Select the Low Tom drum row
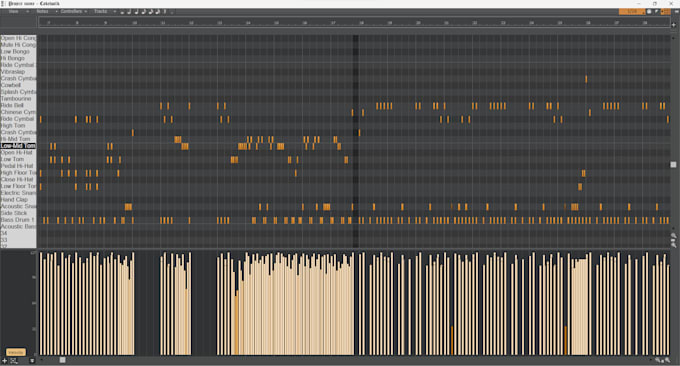 pyautogui.click(x=18, y=159)
